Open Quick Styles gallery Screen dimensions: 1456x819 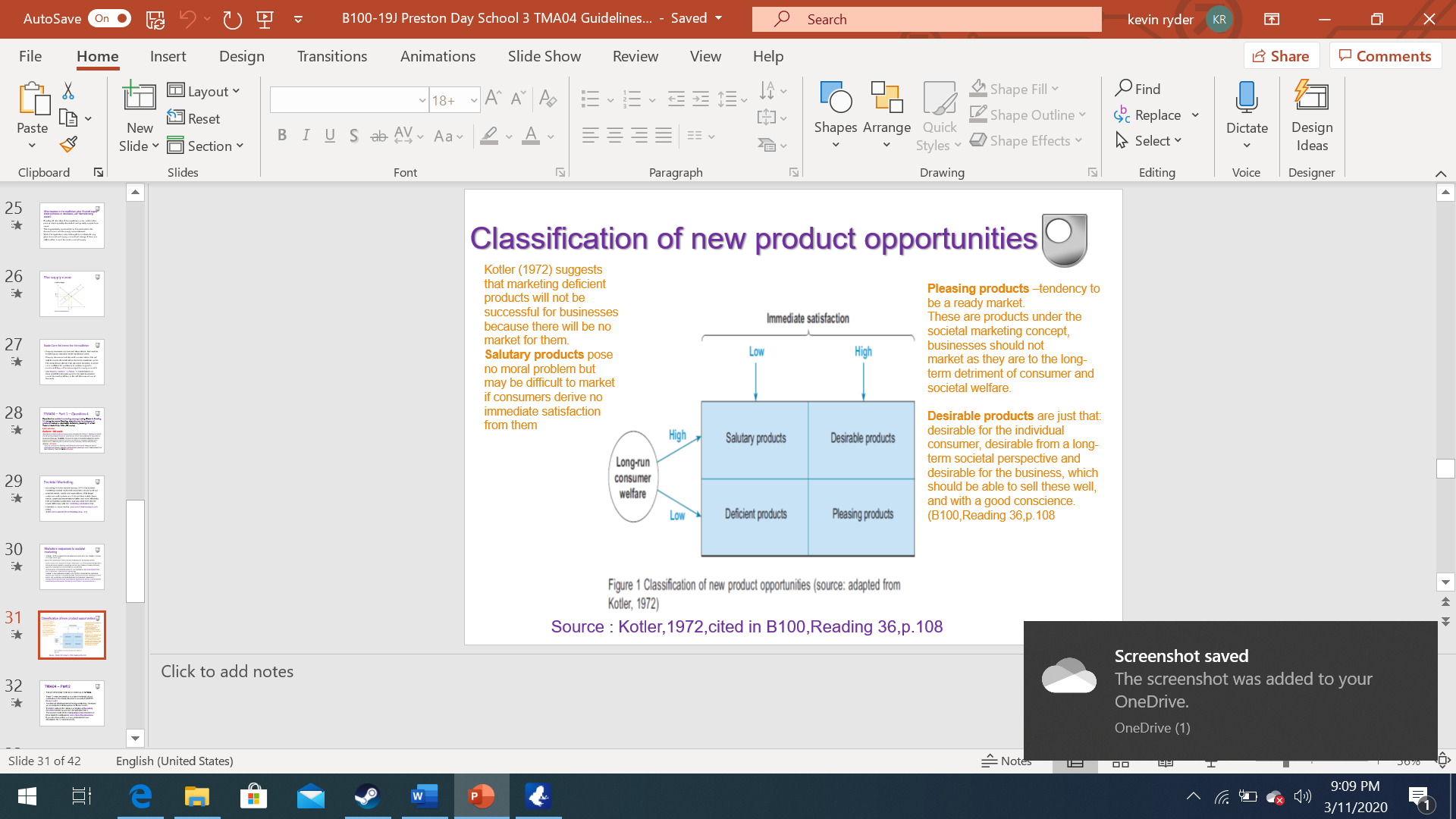pyautogui.click(x=940, y=117)
